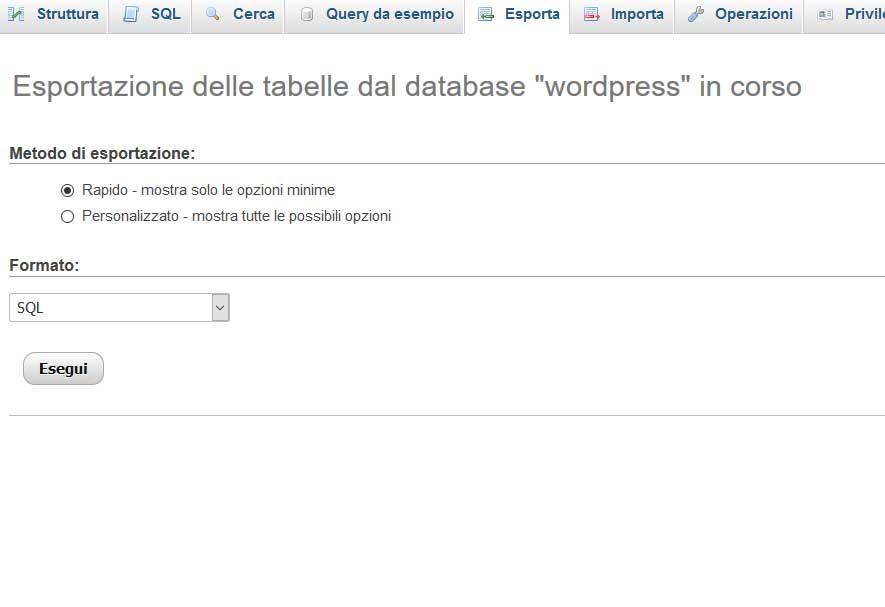
Task: Highlight the SQL format value
Action: 27,307
